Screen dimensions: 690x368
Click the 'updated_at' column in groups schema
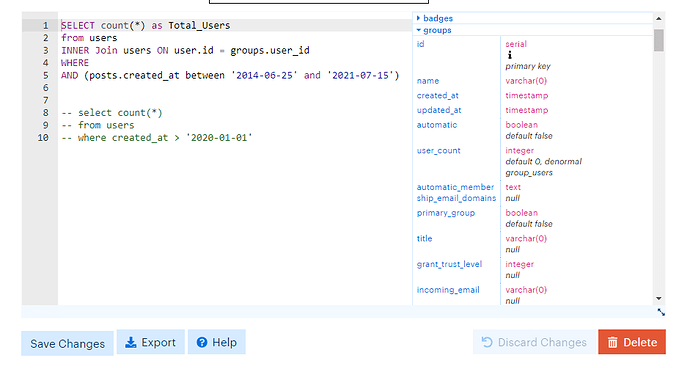tap(439, 110)
